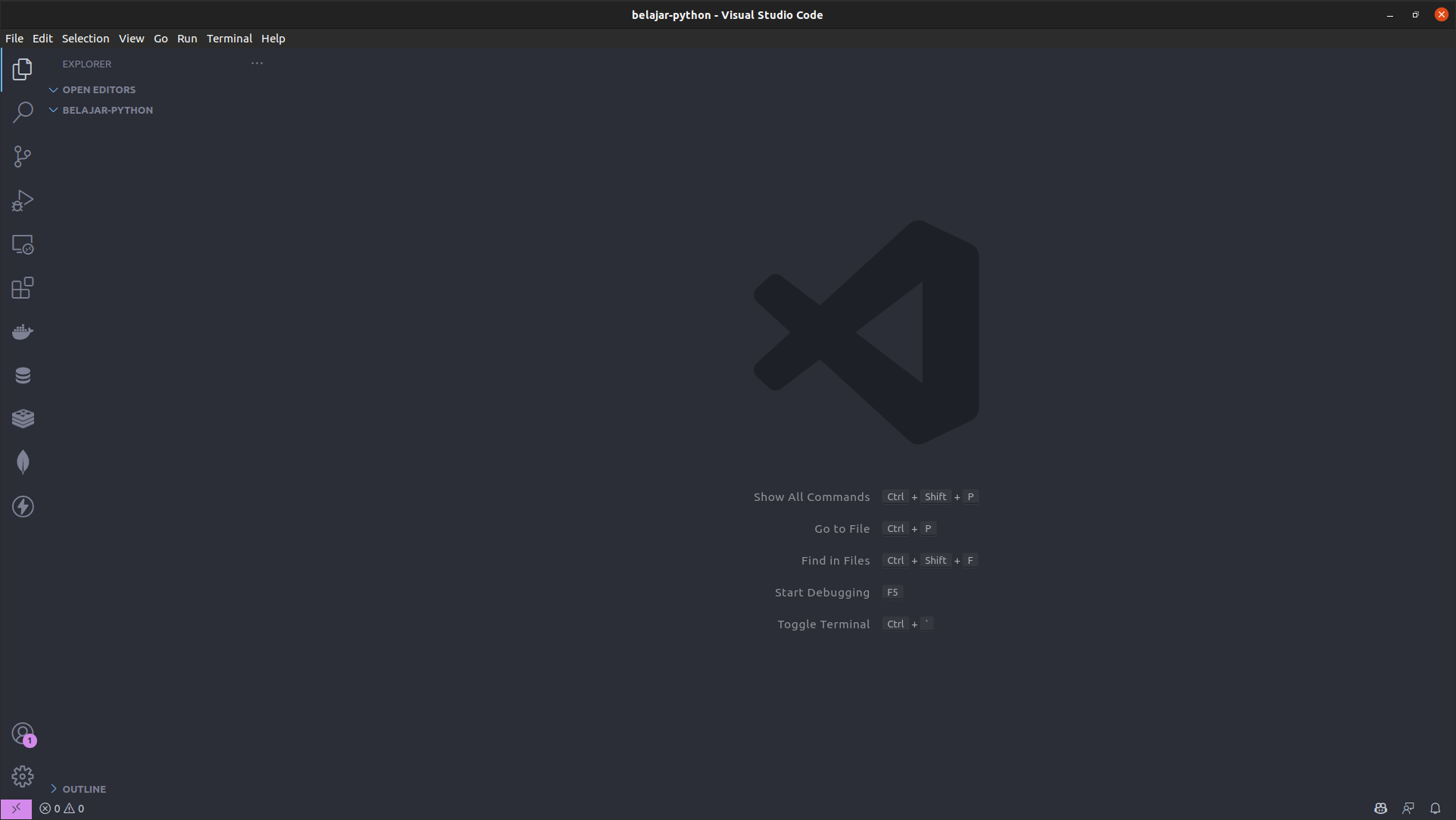
Task: Open the MongoDB leaf icon
Action: click(x=23, y=462)
